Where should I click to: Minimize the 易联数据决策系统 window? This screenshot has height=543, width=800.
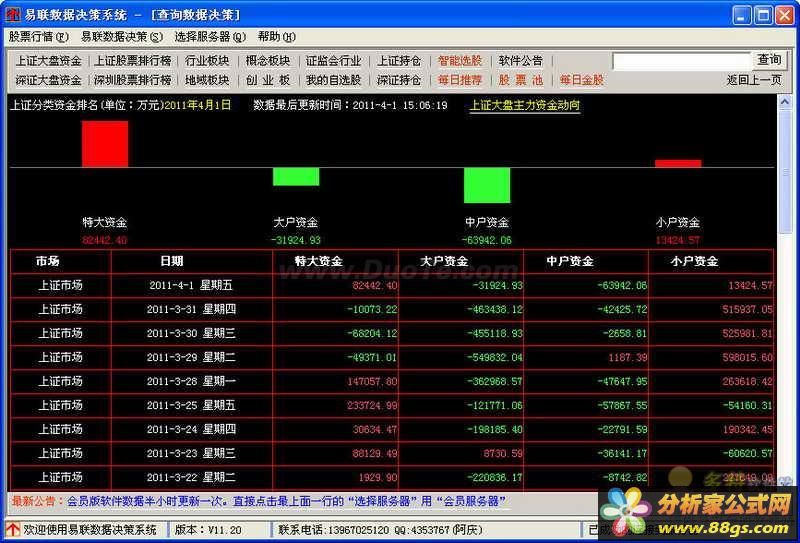point(742,15)
